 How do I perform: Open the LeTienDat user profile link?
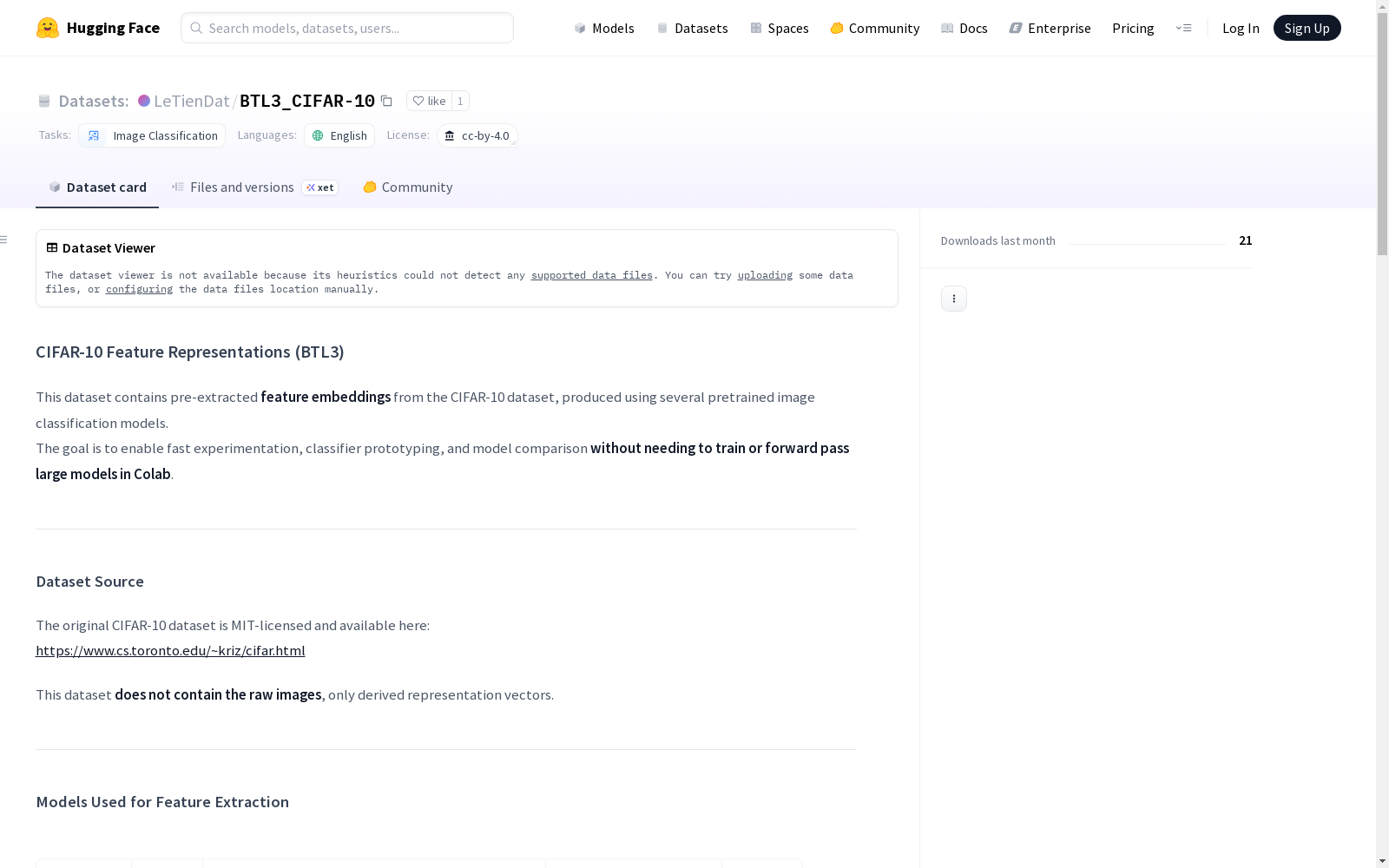[x=192, y=101]
